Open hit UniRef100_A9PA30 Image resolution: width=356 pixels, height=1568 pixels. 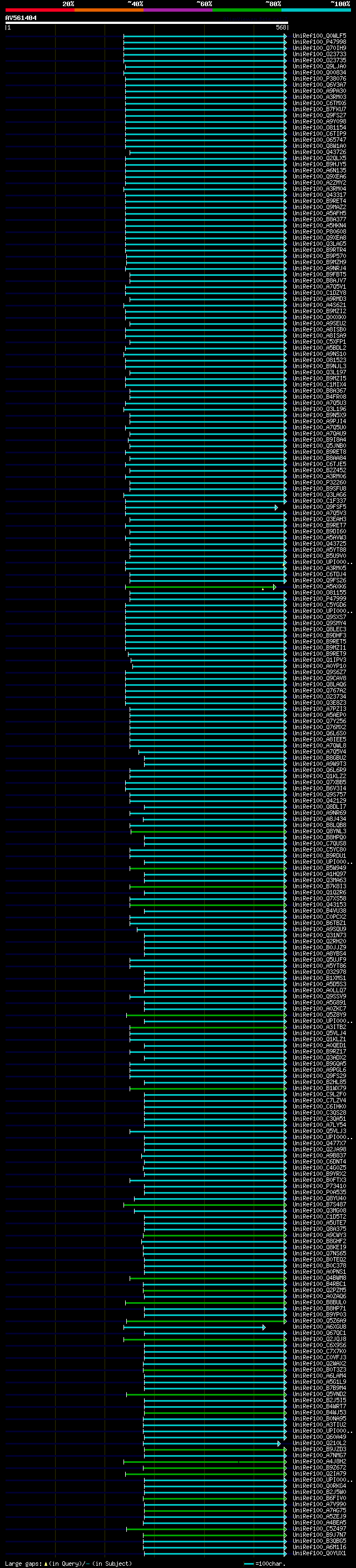[x=319, y=91]
